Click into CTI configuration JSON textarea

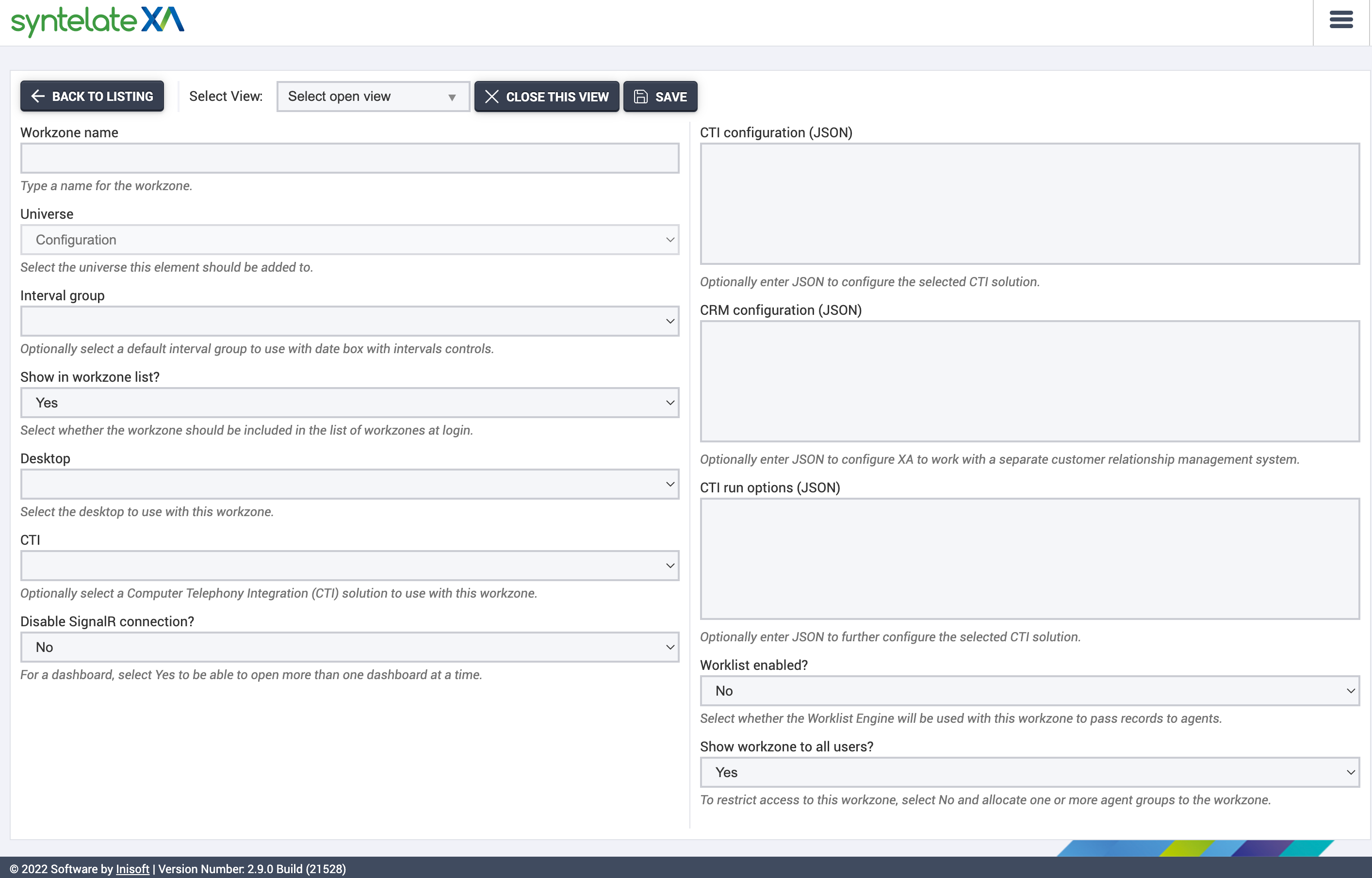point(1029,204)
